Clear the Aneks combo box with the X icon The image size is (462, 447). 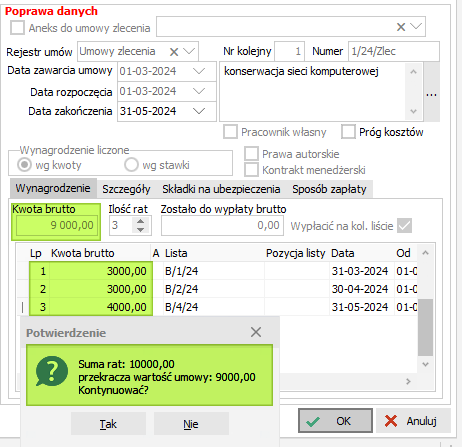[x=401, y=27]
